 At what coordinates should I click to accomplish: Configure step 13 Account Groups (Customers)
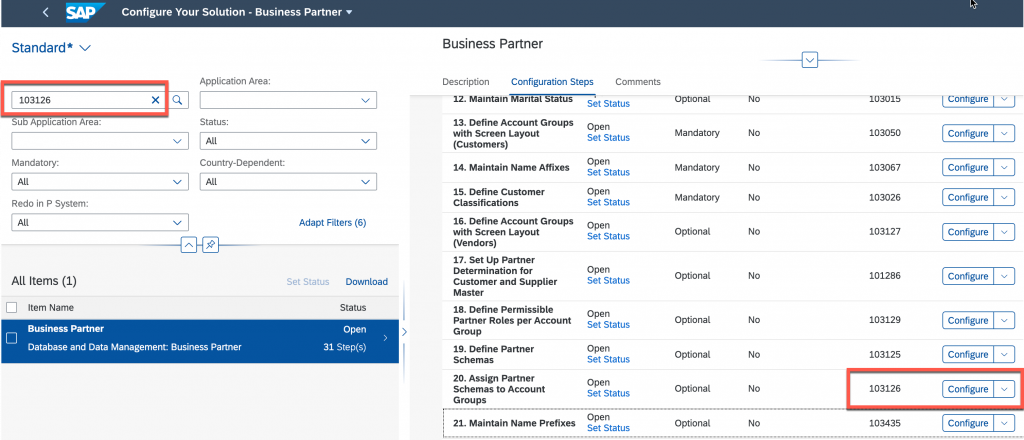(x=967, y=133)
